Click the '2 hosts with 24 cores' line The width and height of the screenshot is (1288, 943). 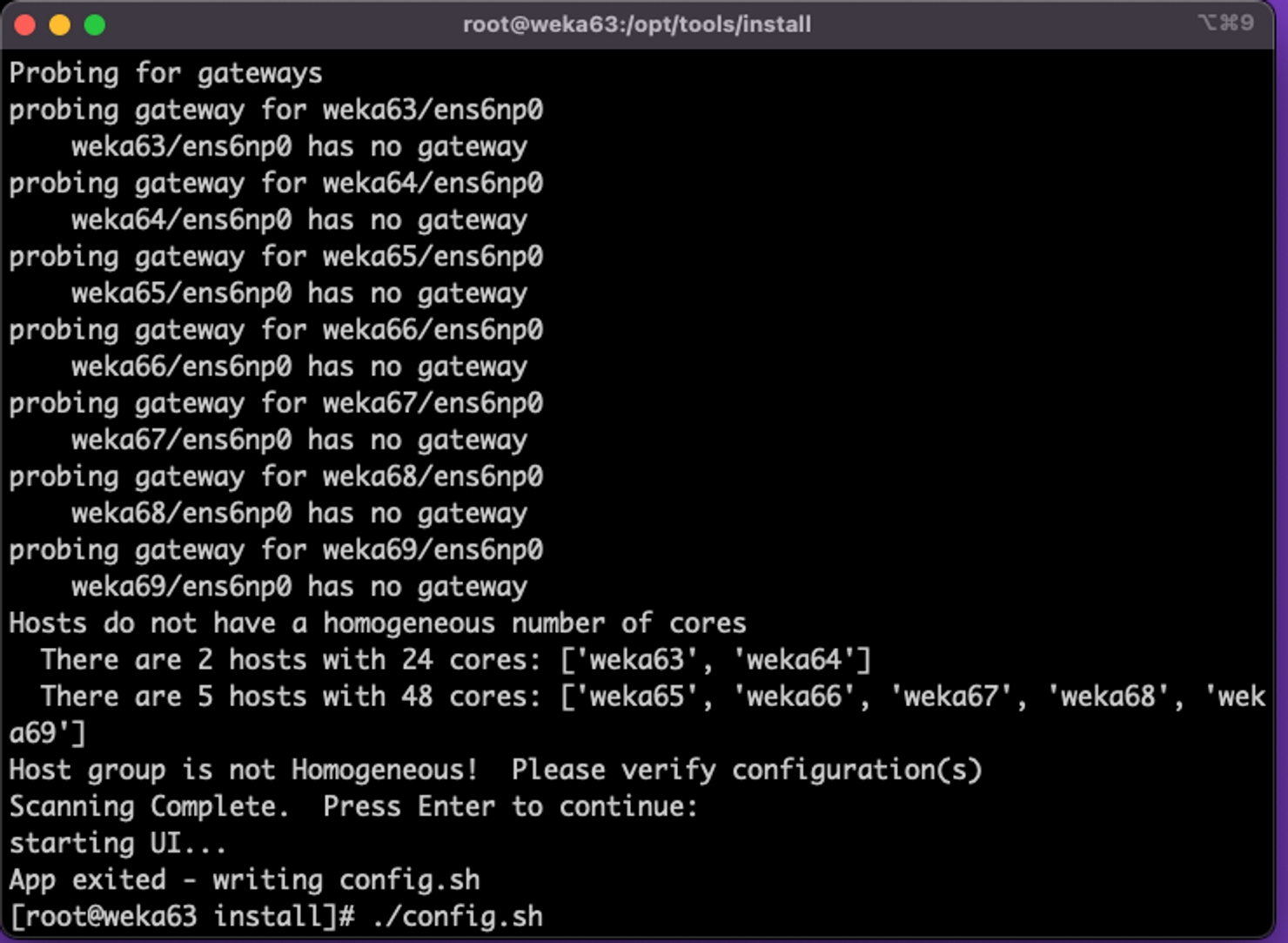(455, 660)
